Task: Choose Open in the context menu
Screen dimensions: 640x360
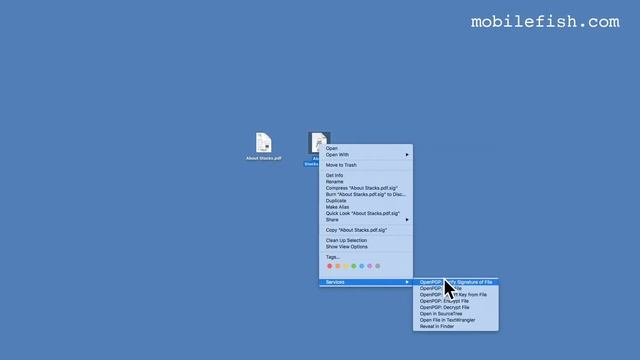Action: [366, 148]
